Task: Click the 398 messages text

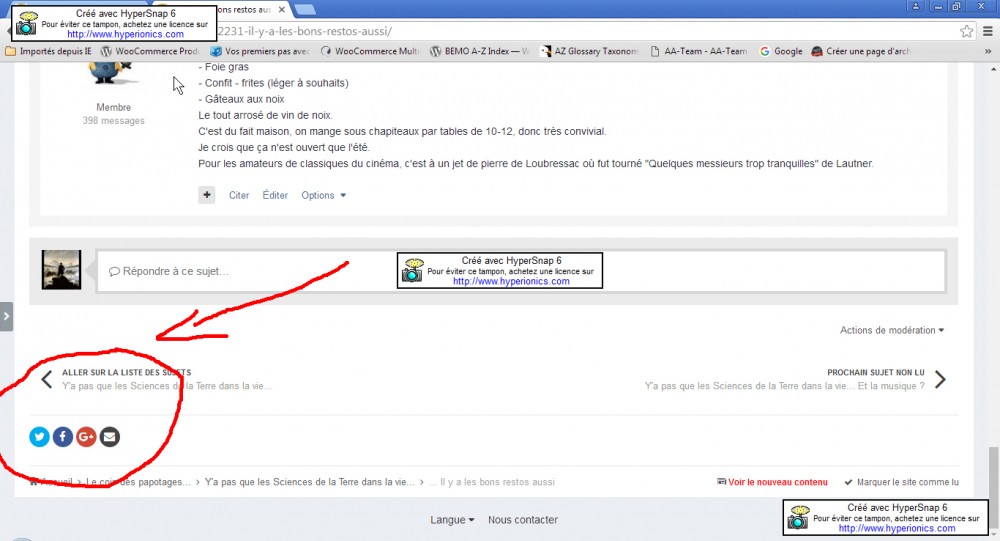Action: click(x=114, y=121)
